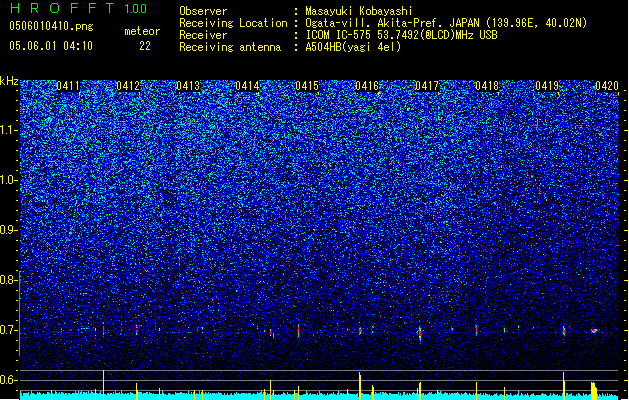Image resolution: width=629 pixels, height=400 pixels.
Task: Click the 0.8 kHz axis label
Action: (x=9, y=280)
